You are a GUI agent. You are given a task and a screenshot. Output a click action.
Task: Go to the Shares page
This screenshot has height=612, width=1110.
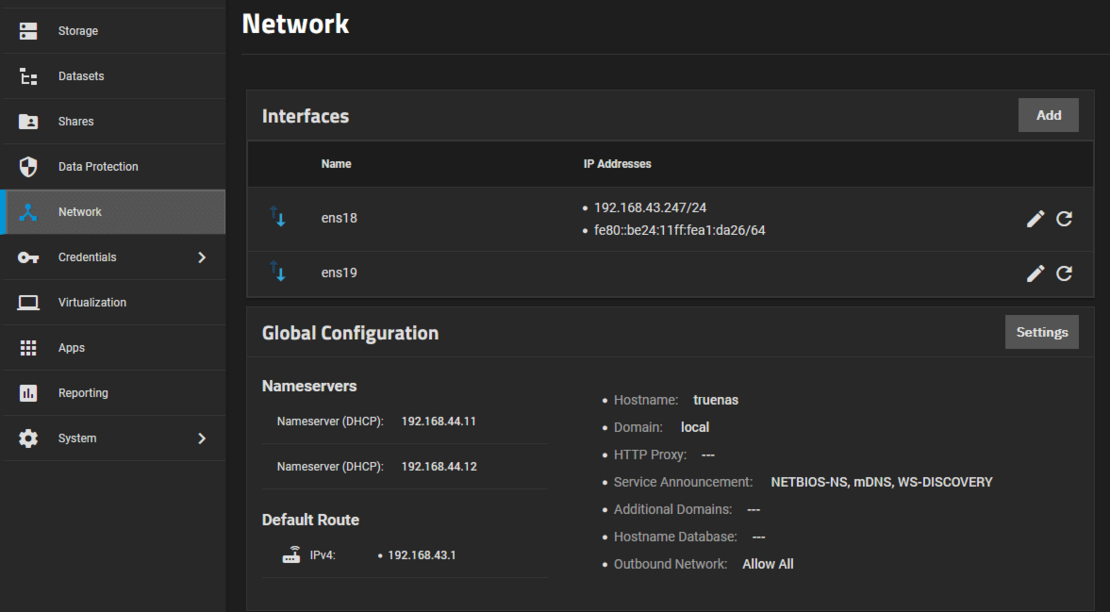[75, 121]
